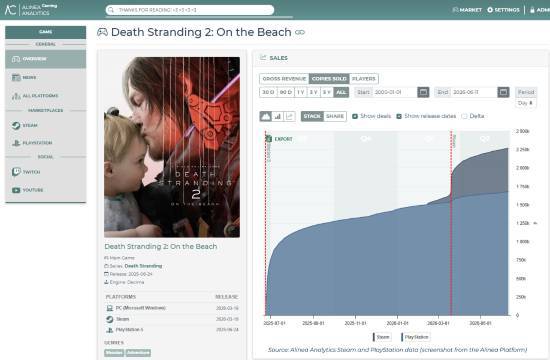The height and width of the screenshot is (360, 550).
Task: Open the Death Stranding series link
Action: click(x=143, y=266)
